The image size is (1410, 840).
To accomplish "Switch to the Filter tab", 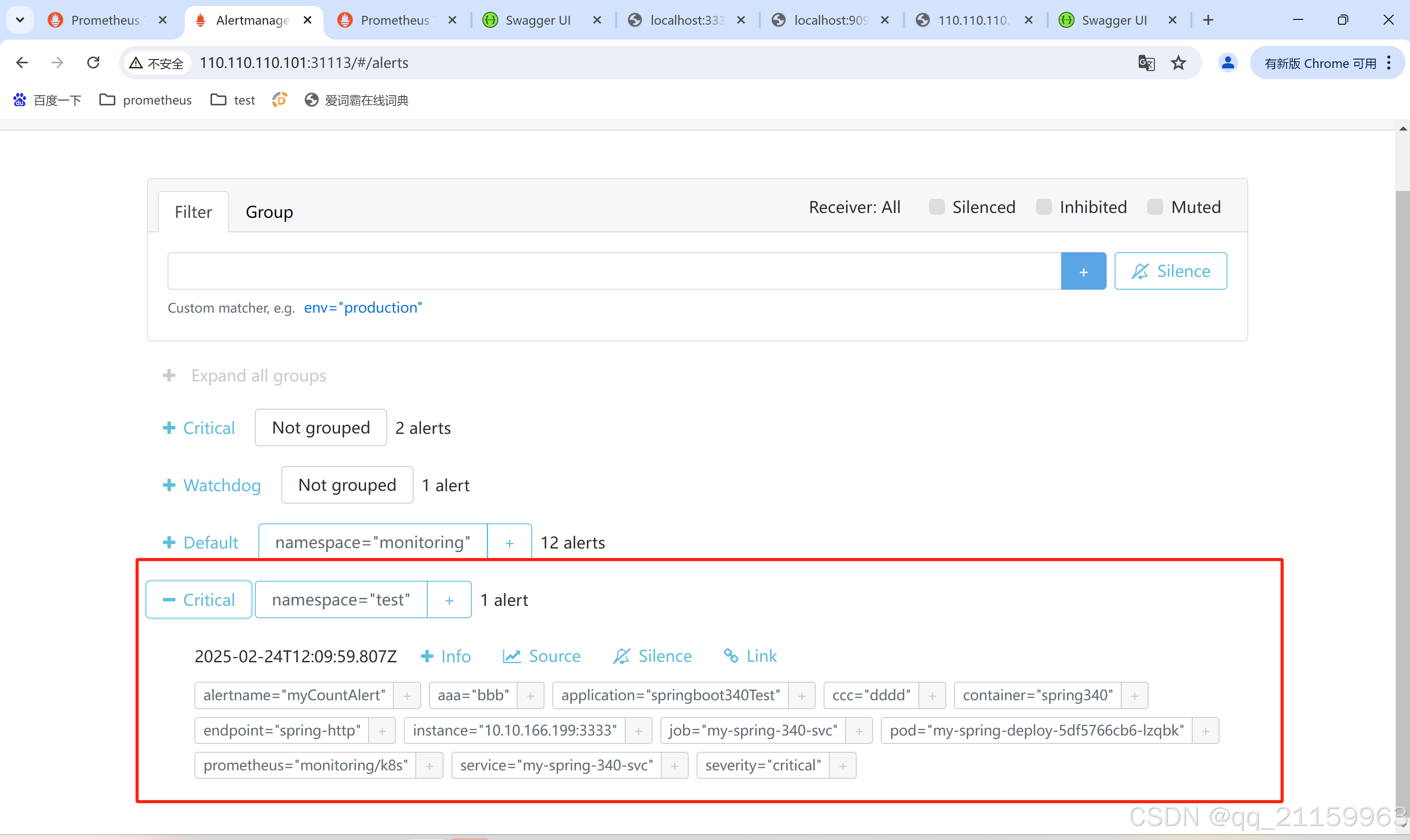I will (193, 212).
